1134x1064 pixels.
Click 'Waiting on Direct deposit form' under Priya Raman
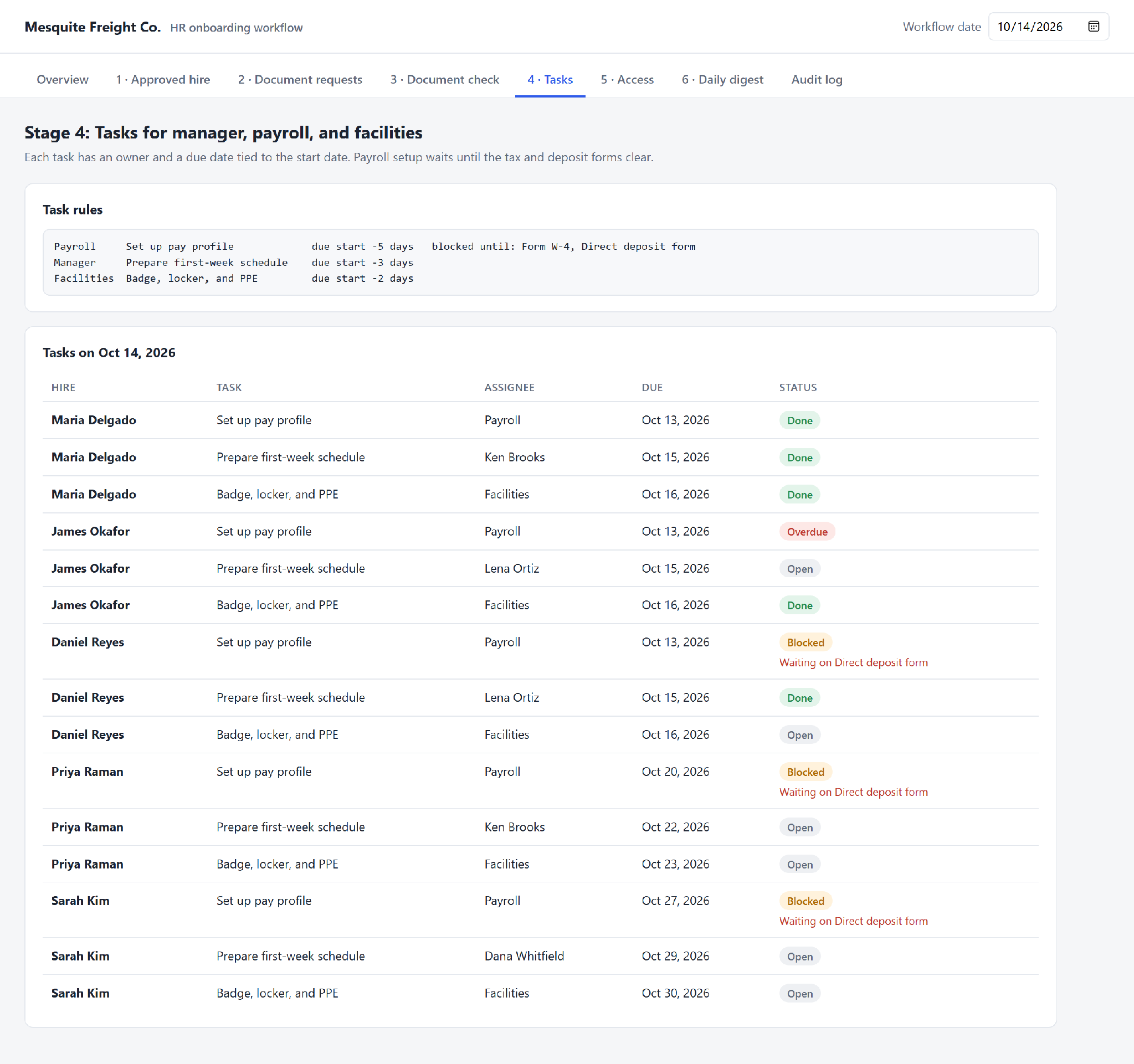pyautogui.click(x=853, y=791)
